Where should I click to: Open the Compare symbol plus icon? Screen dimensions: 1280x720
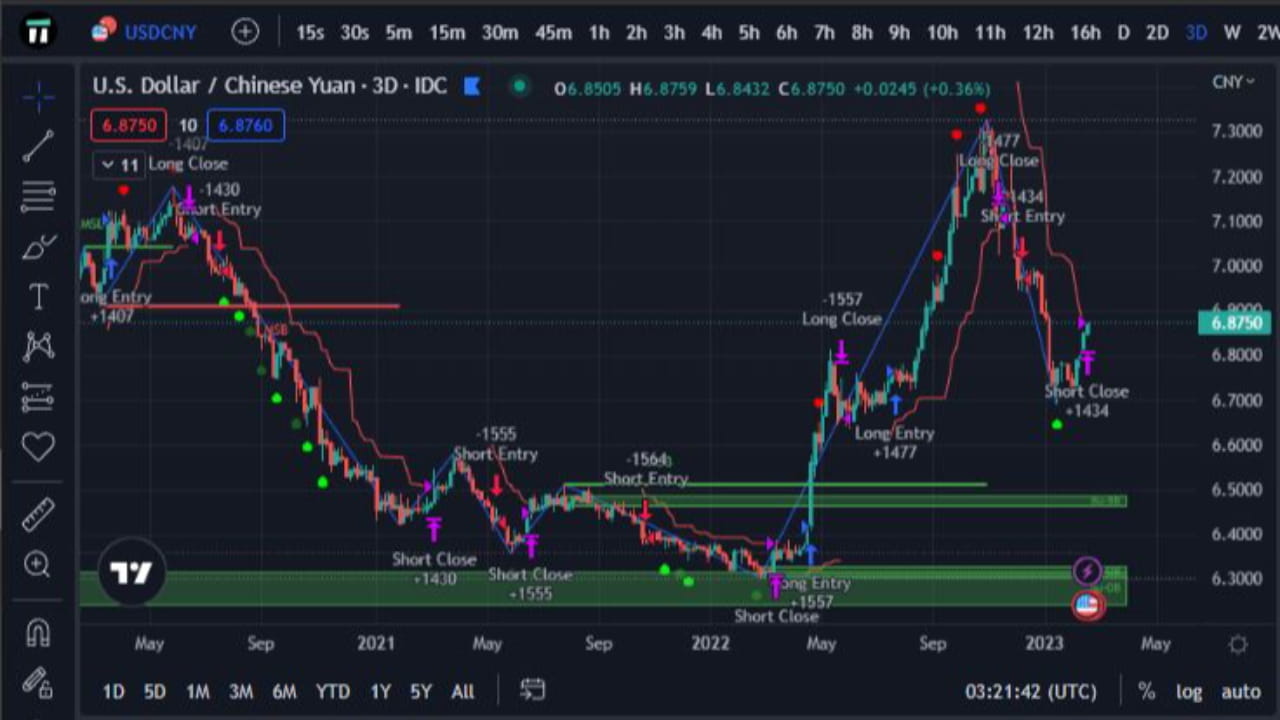245,32
